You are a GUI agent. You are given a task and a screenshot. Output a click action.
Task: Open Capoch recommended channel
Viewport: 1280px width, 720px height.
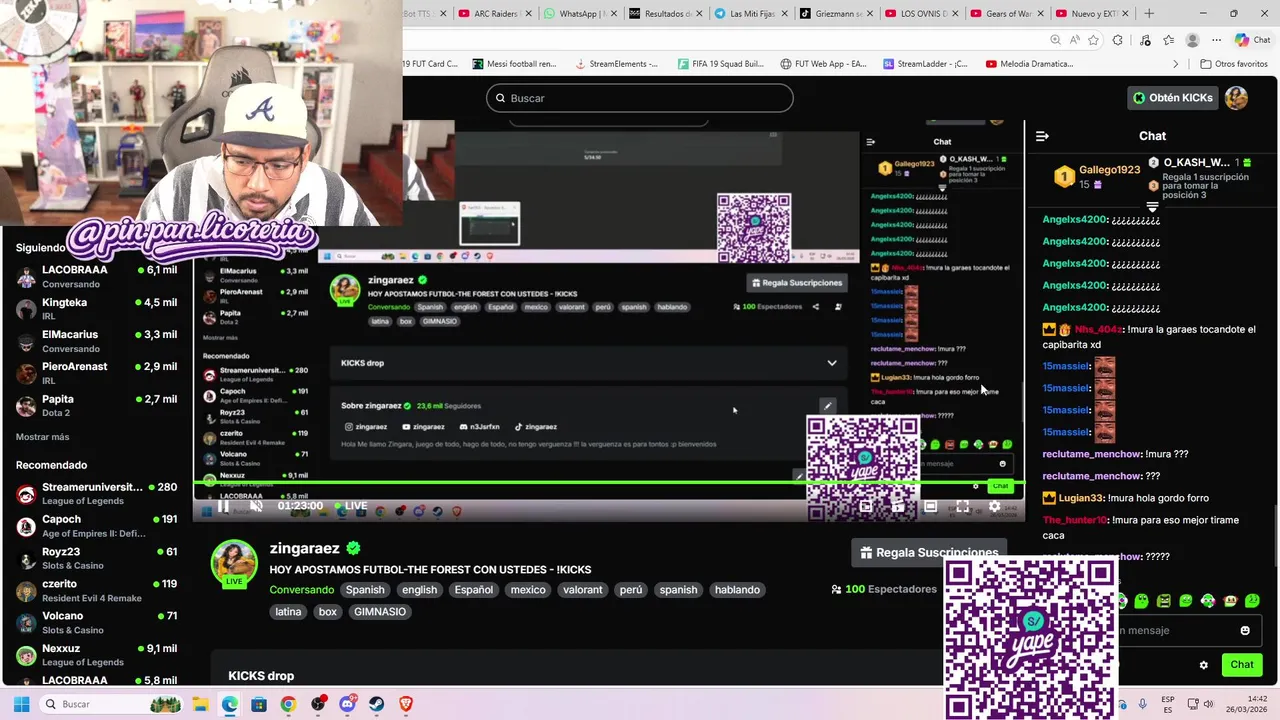point(96,526)
